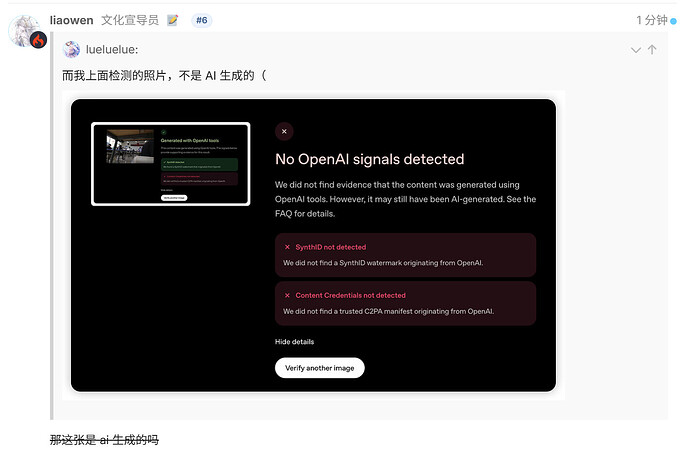The height and width of the screenshot is (465, 690).
Task: Click the SynthID not detected row
Action: [405, 255]
